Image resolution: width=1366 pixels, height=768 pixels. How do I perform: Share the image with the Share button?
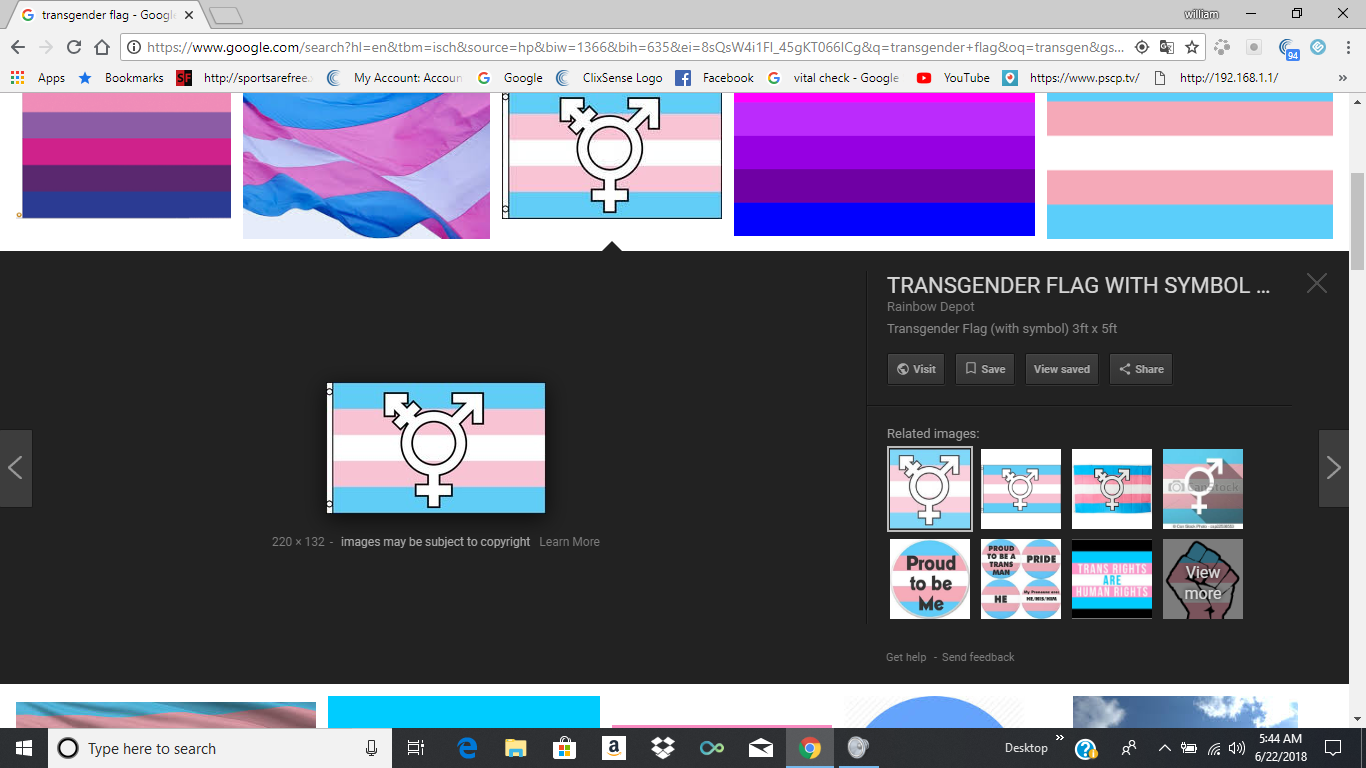point(1140,369)
